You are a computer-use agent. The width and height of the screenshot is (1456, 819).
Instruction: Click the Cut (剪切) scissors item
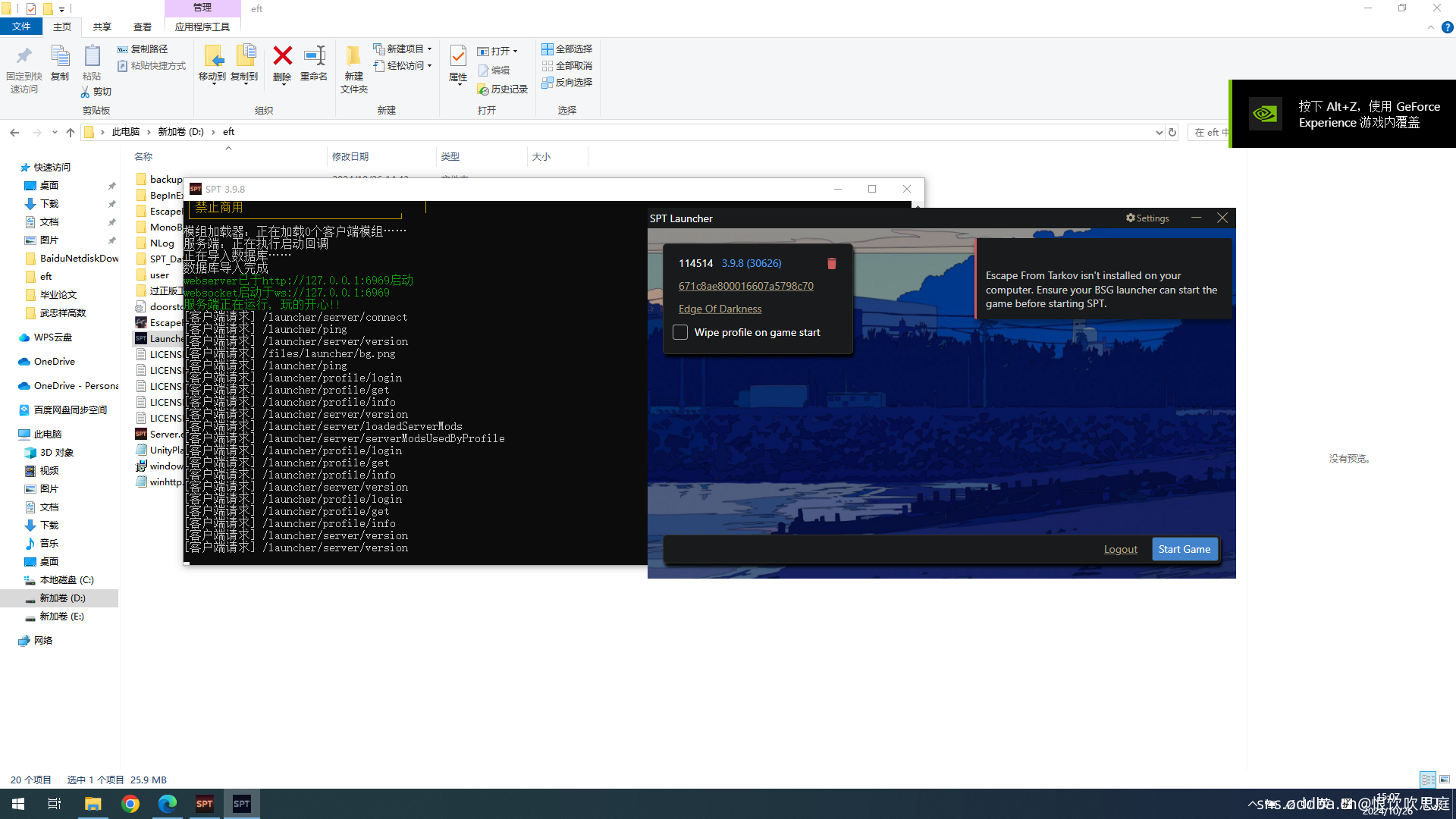96,92
